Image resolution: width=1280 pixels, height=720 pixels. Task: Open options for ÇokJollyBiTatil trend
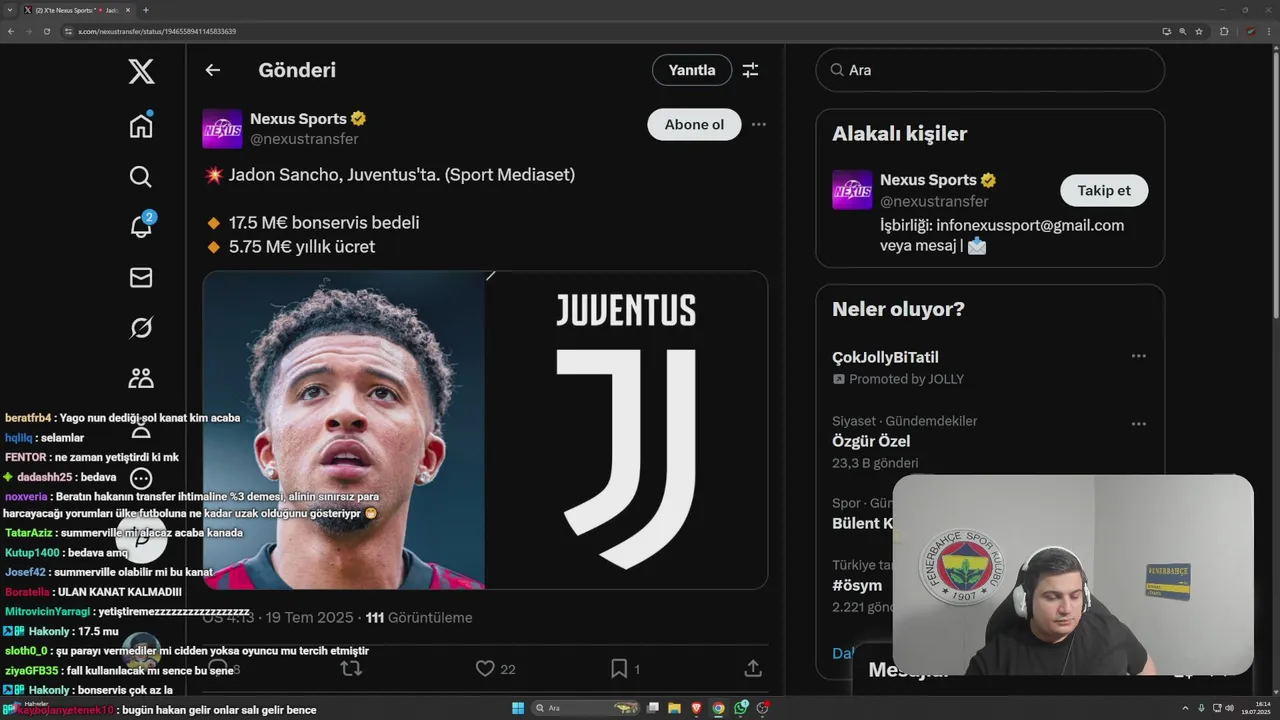1138,356
